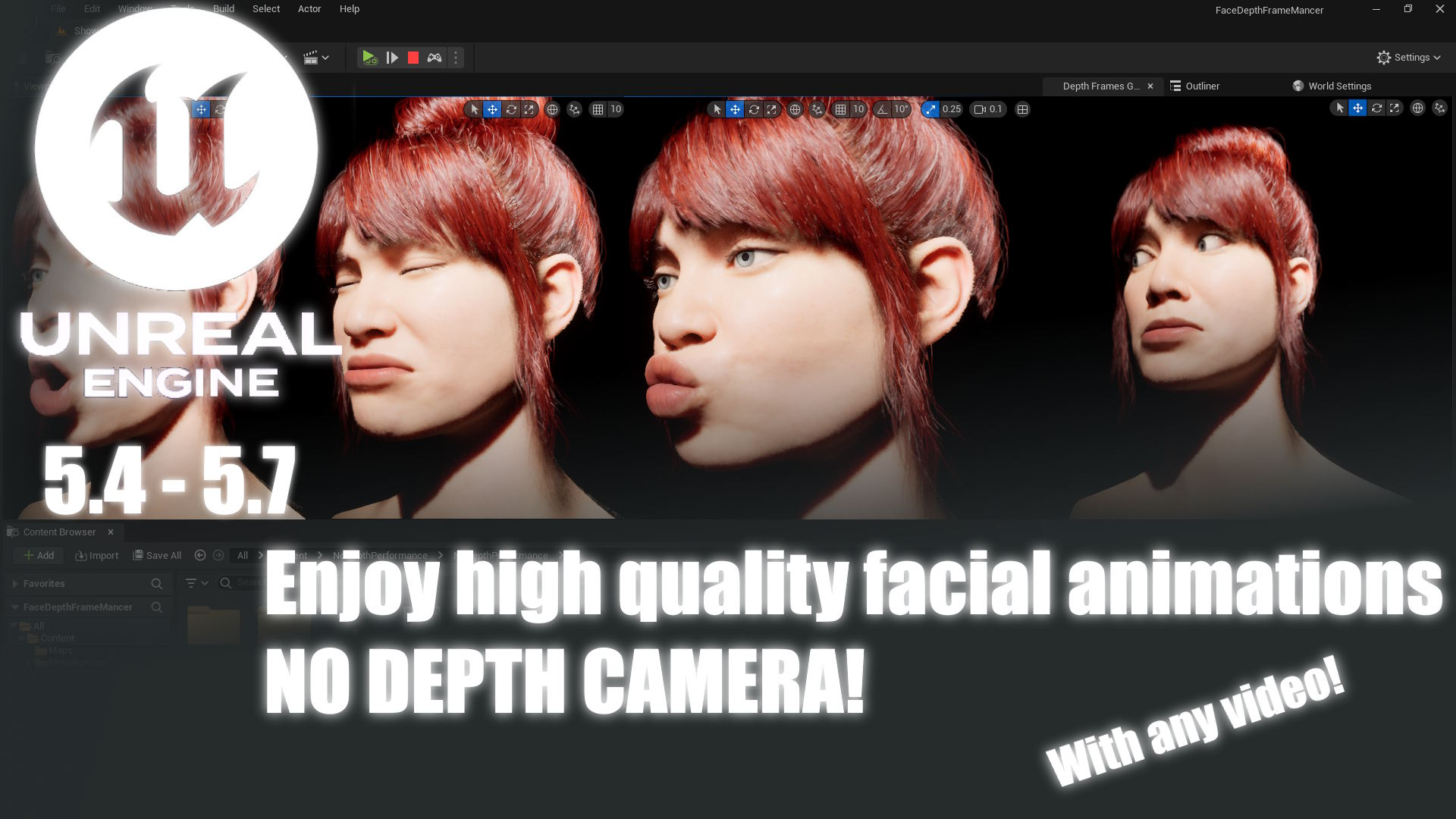The image size is (1456, 819).
Task: Open the World Settings tab
Action: point(1338,86)
